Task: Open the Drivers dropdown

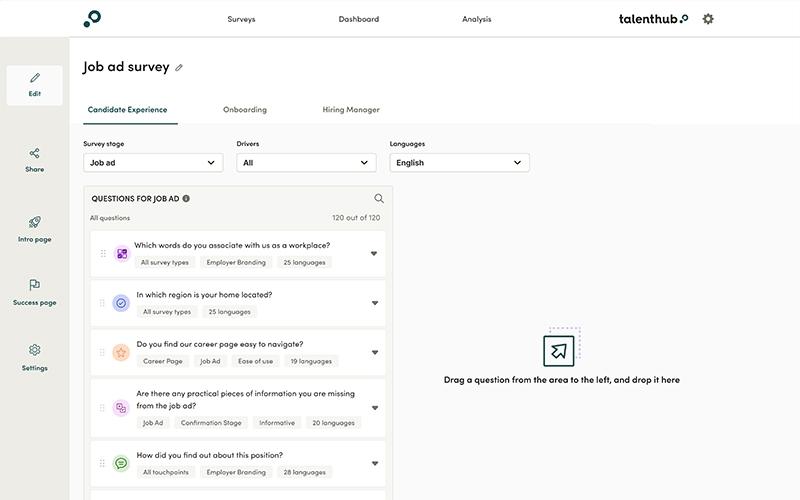Action: pyautogui.click(x=306, y=163)
